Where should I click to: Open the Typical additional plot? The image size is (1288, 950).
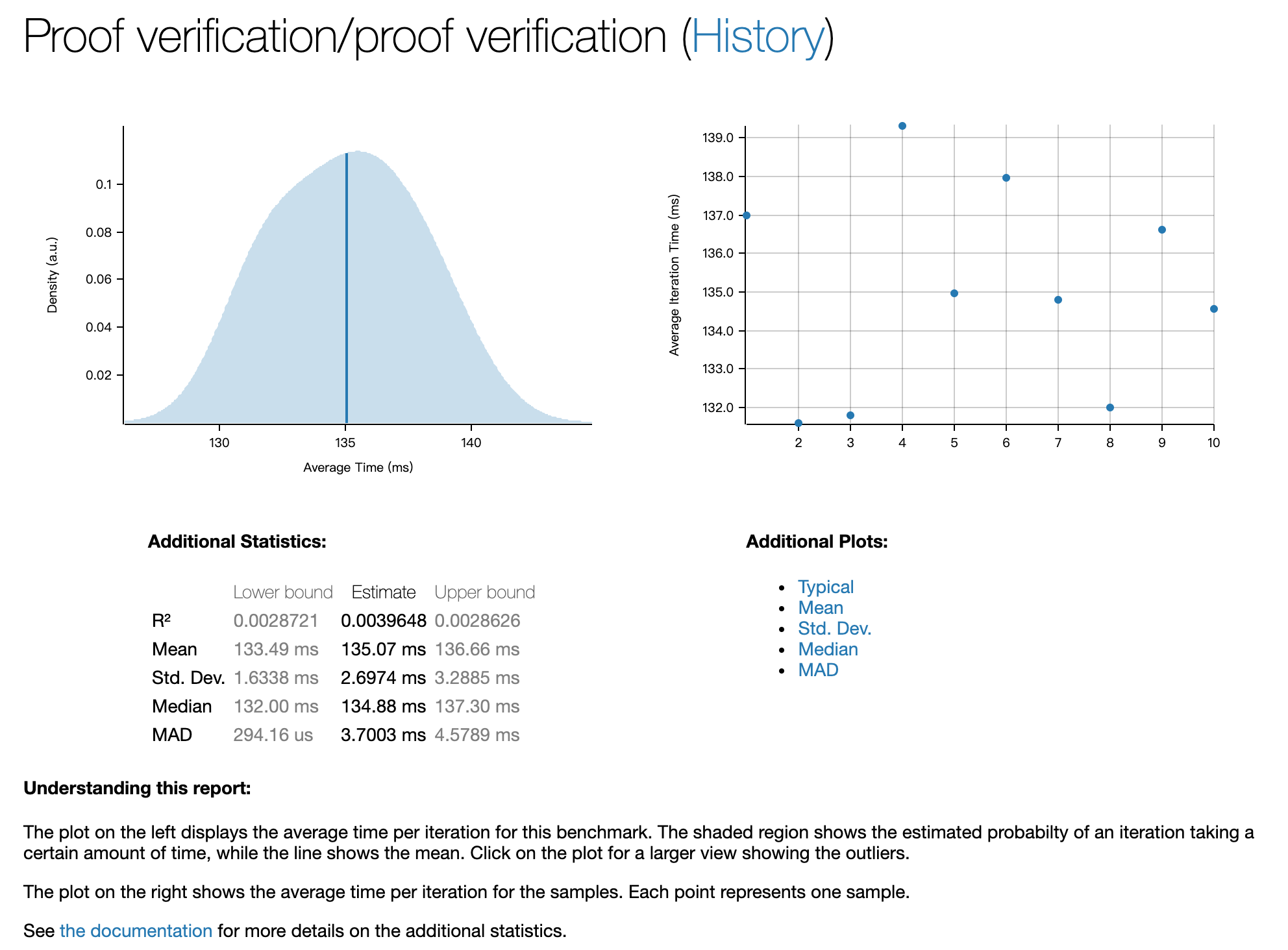(825, 587)
